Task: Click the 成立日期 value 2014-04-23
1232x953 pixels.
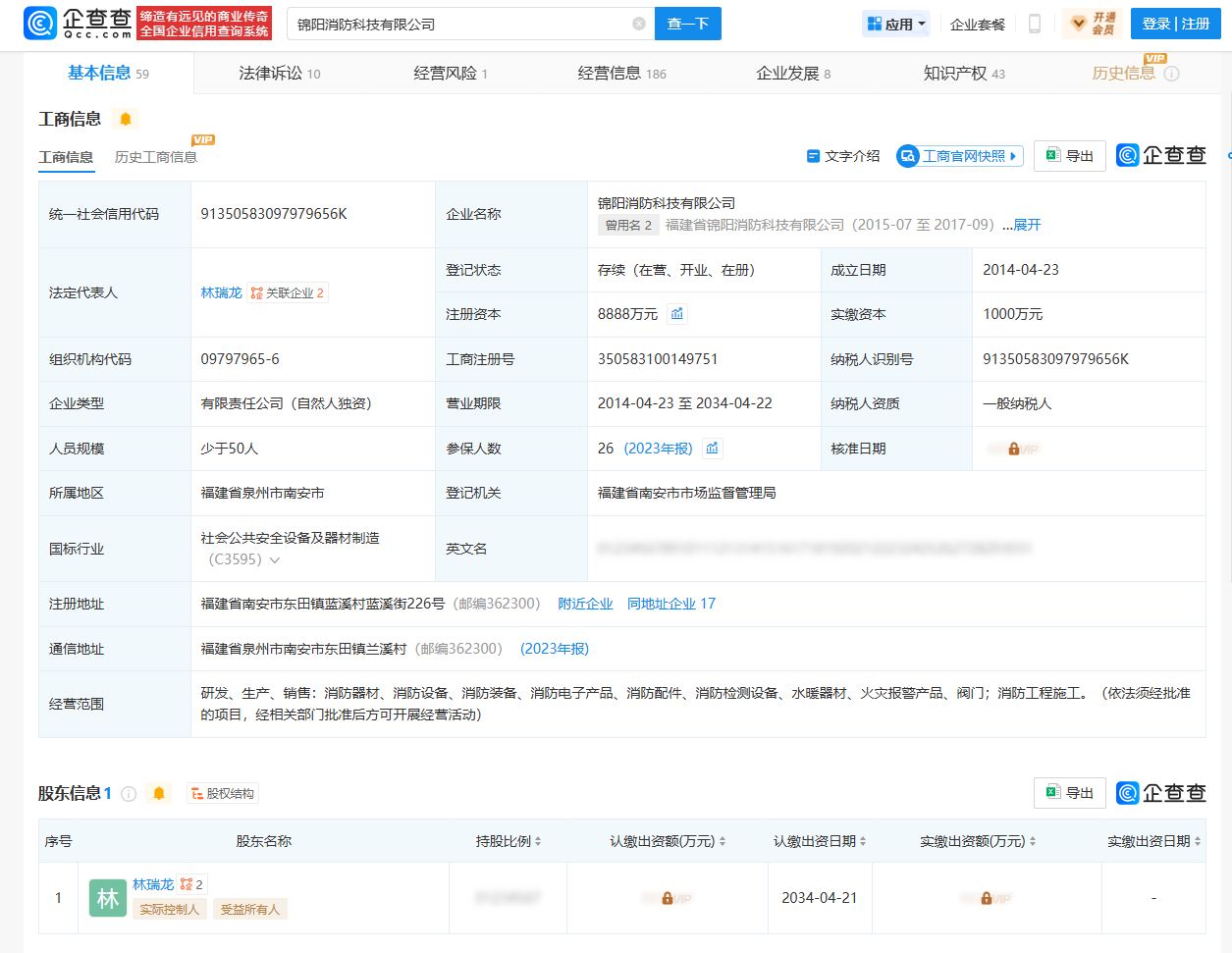Action: click(x=1021, y=270)
